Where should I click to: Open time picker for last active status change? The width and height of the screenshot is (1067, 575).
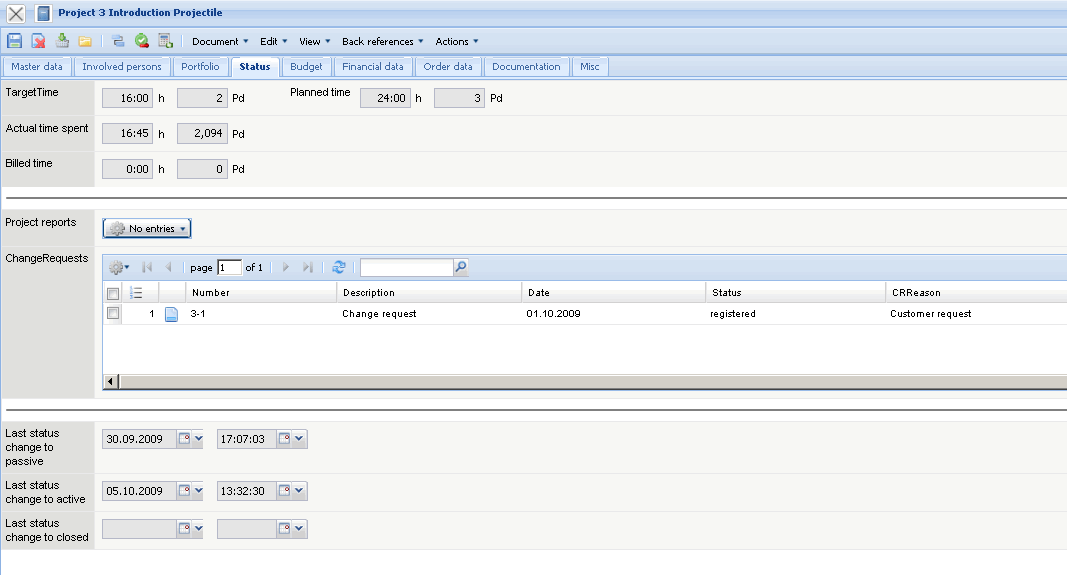click(285, 491)
